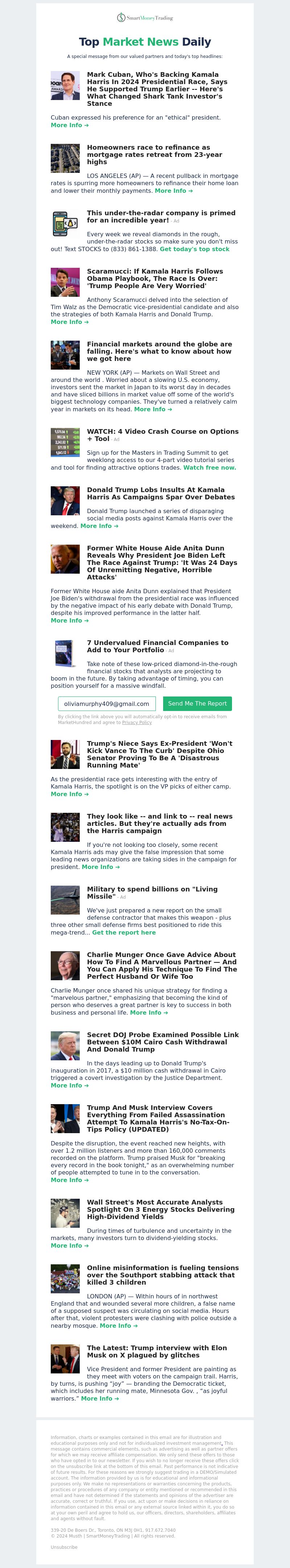The width and height of the screenshot is (290, 1568).
Task: Open the Mark Cuban article thumbnail
Action: (x=65, y=85)
